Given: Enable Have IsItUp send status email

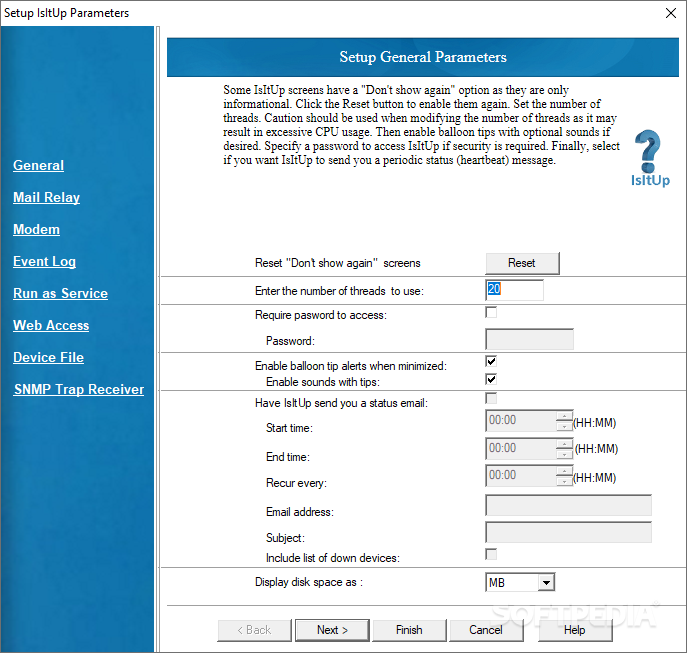Looking at the screenshot, I should pyautogui.click(x=491, y=398).
